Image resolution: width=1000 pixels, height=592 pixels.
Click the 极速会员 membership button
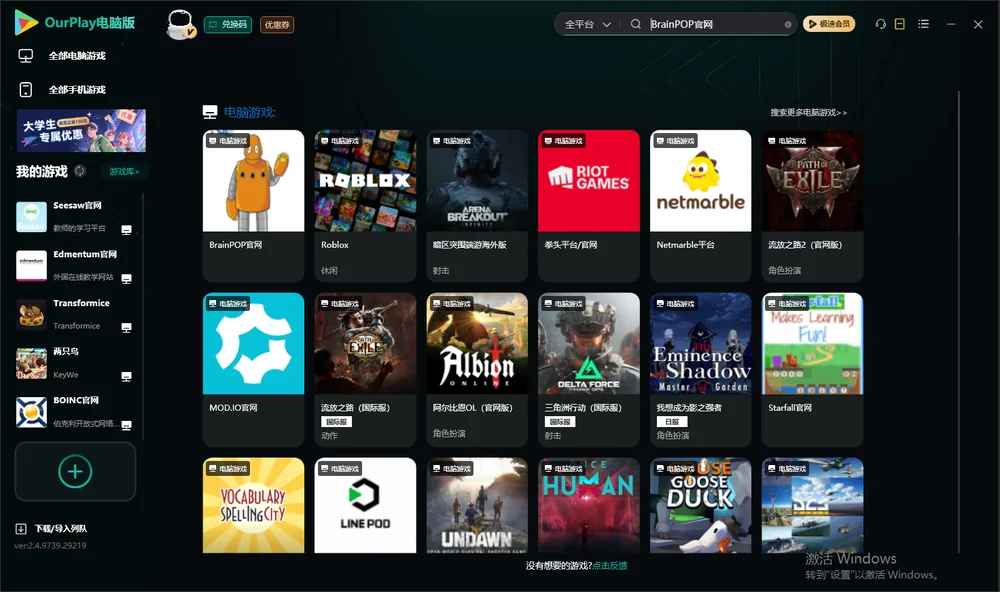(x=829, y=24)
